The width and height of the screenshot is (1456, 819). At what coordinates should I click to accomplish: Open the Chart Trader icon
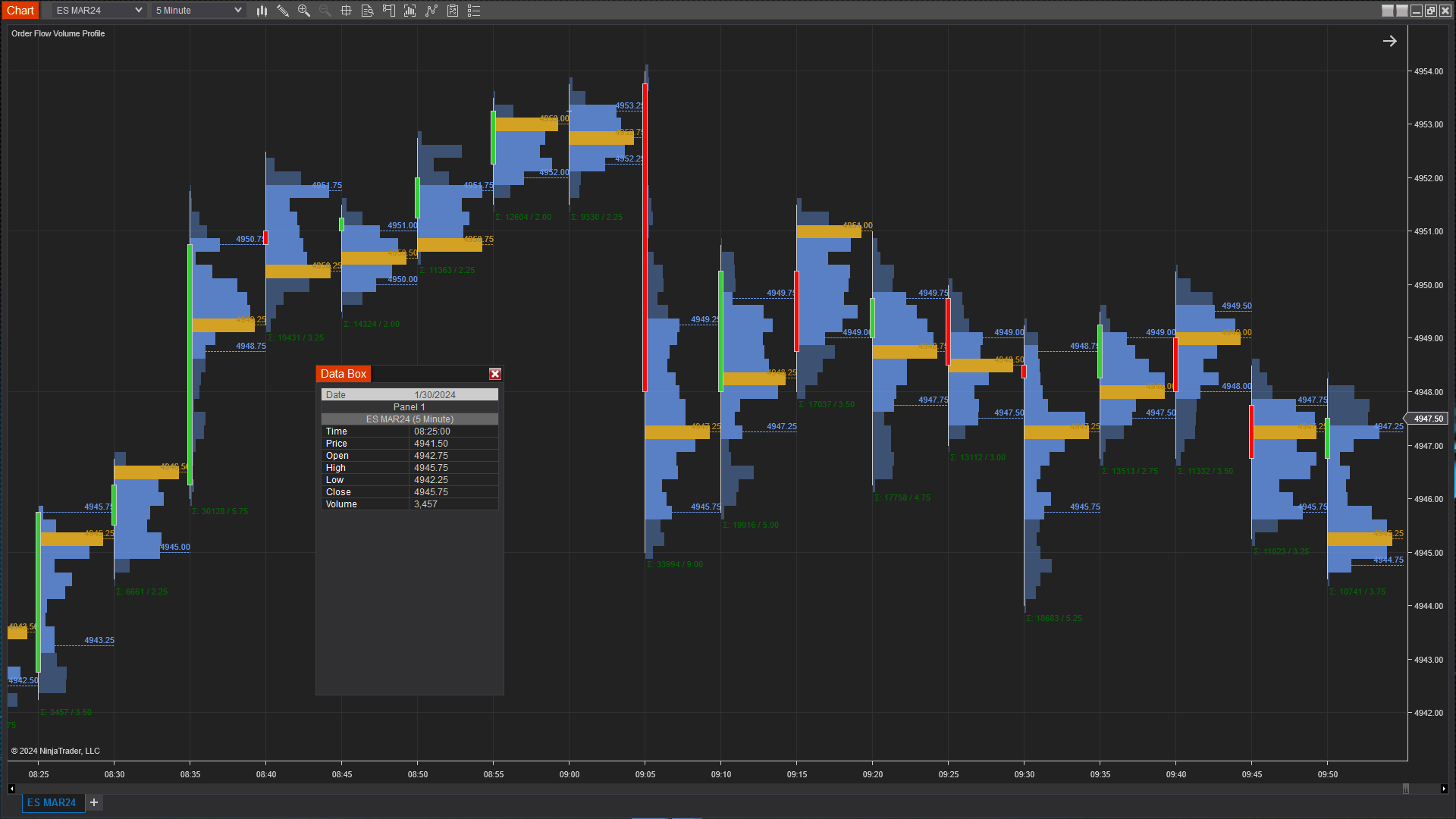coord(389,11)
